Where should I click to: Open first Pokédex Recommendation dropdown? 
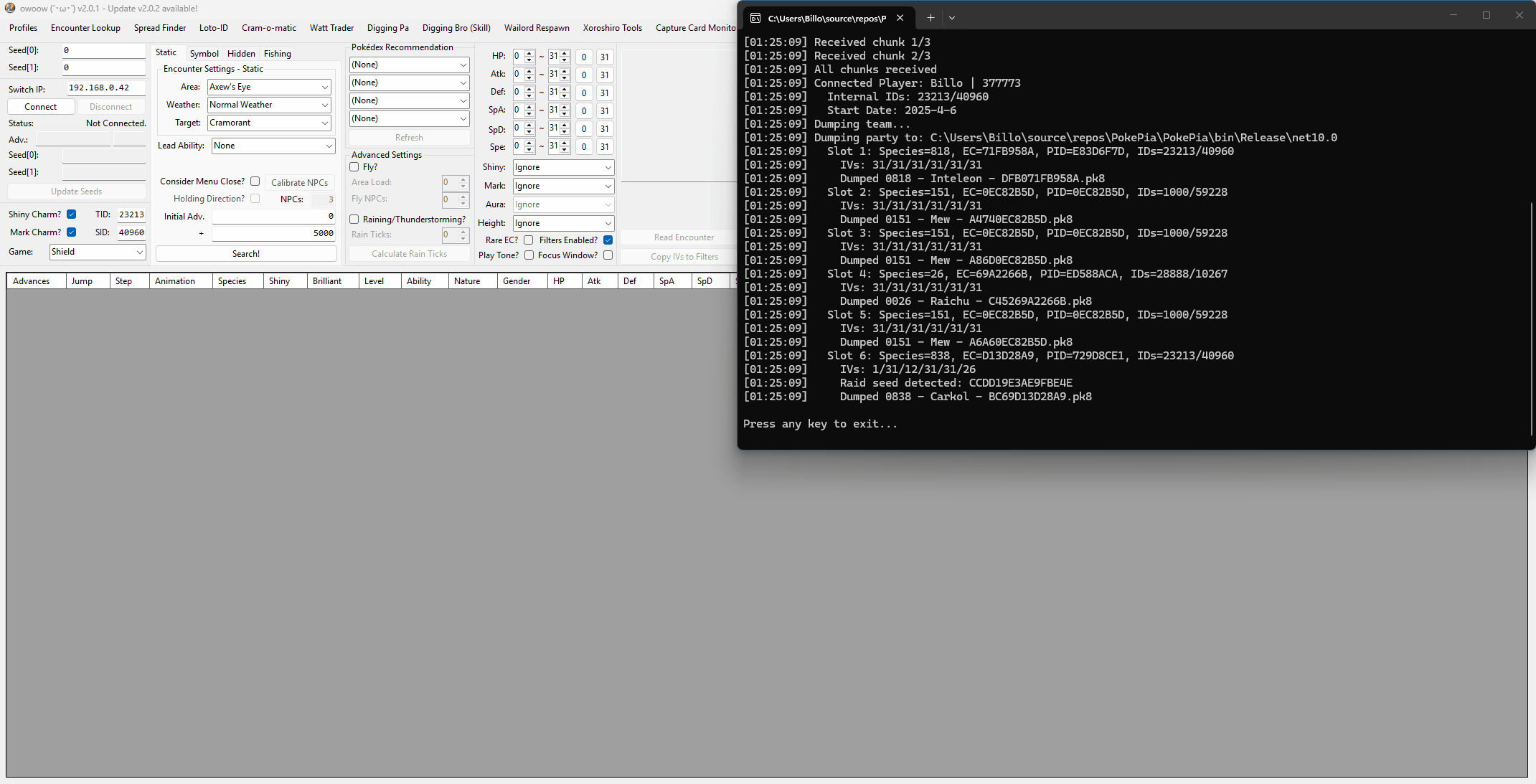409,65
